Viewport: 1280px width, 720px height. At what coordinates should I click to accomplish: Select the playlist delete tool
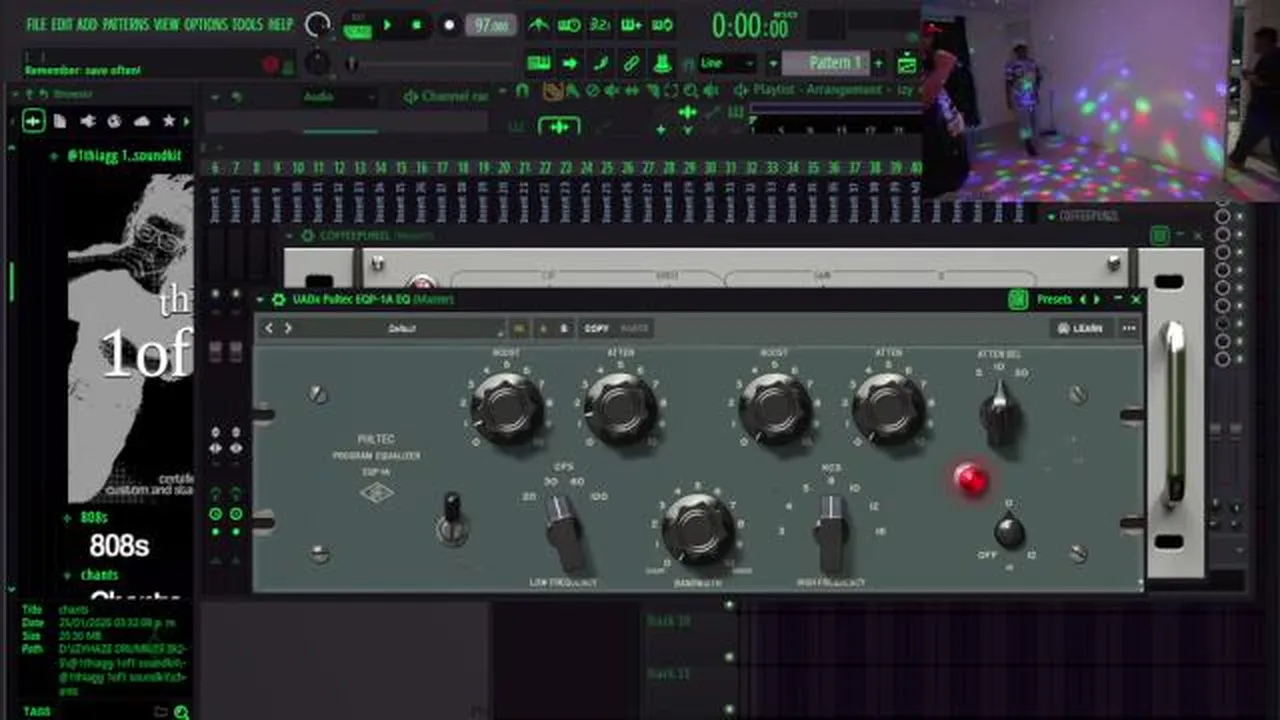coord(592,91)
